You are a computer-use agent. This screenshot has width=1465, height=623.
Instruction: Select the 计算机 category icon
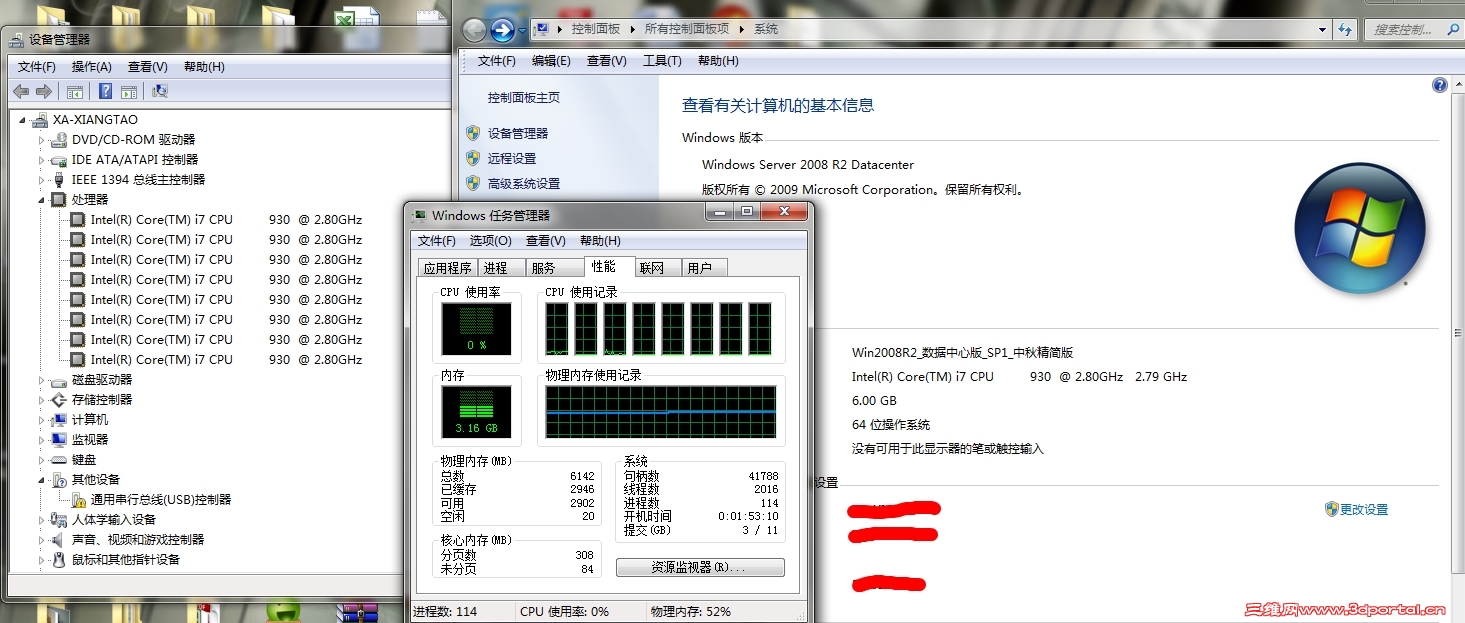coord(59,420)
